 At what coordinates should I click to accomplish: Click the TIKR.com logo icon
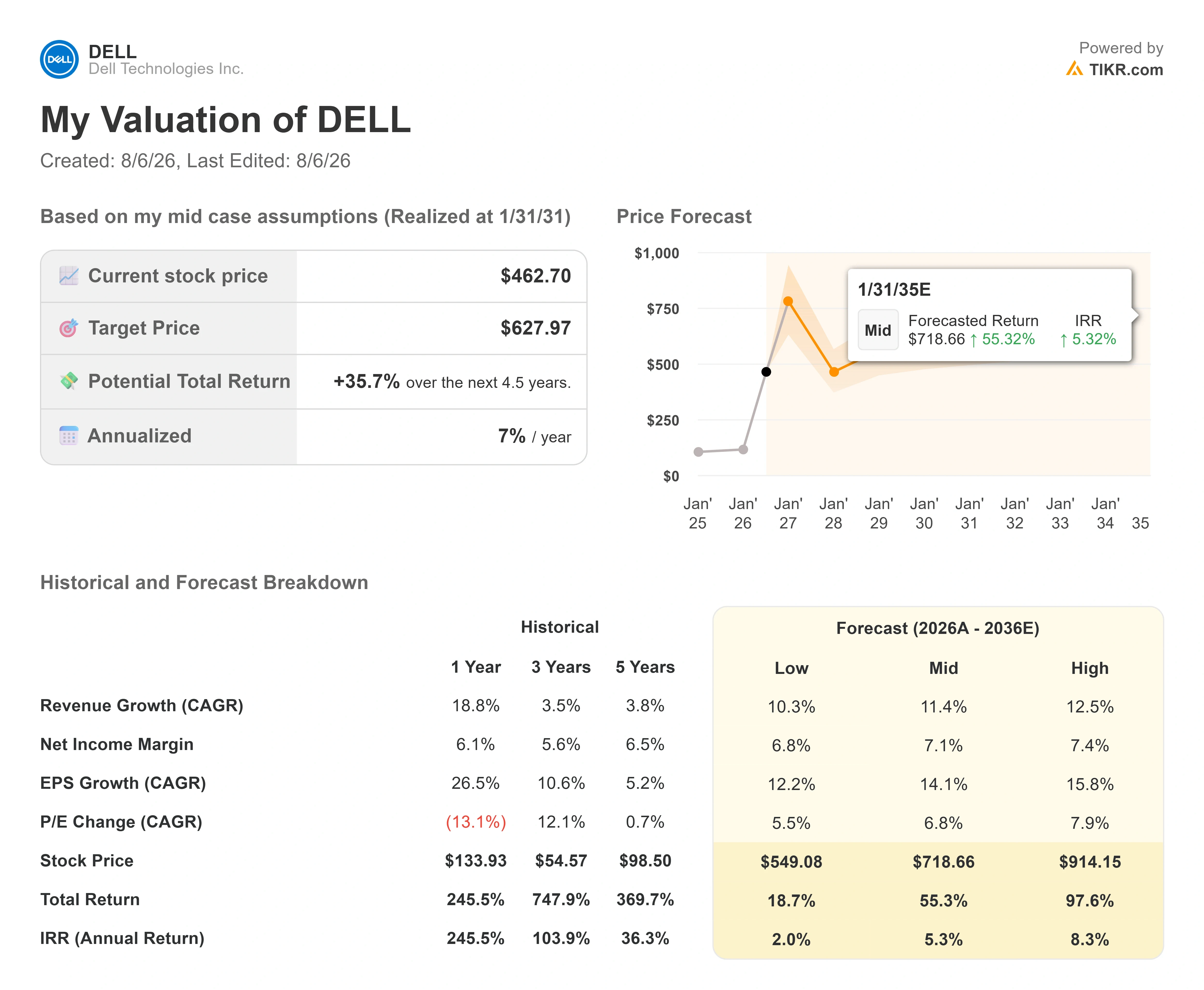pos(1074,69)
